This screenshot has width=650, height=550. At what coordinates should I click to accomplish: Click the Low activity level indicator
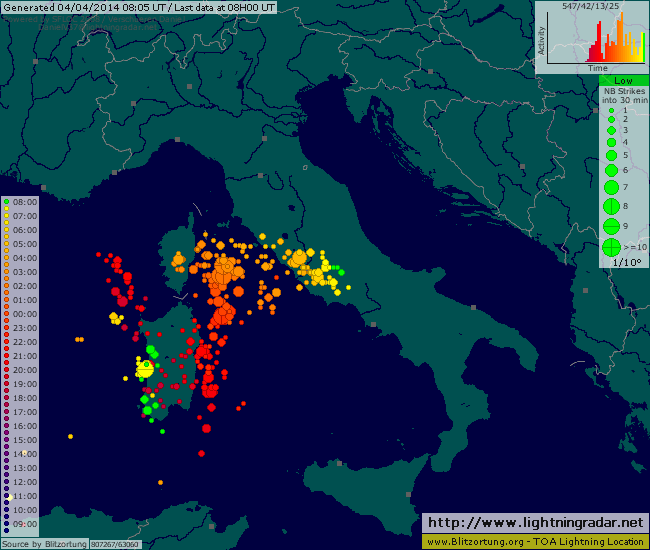point(623,81)
